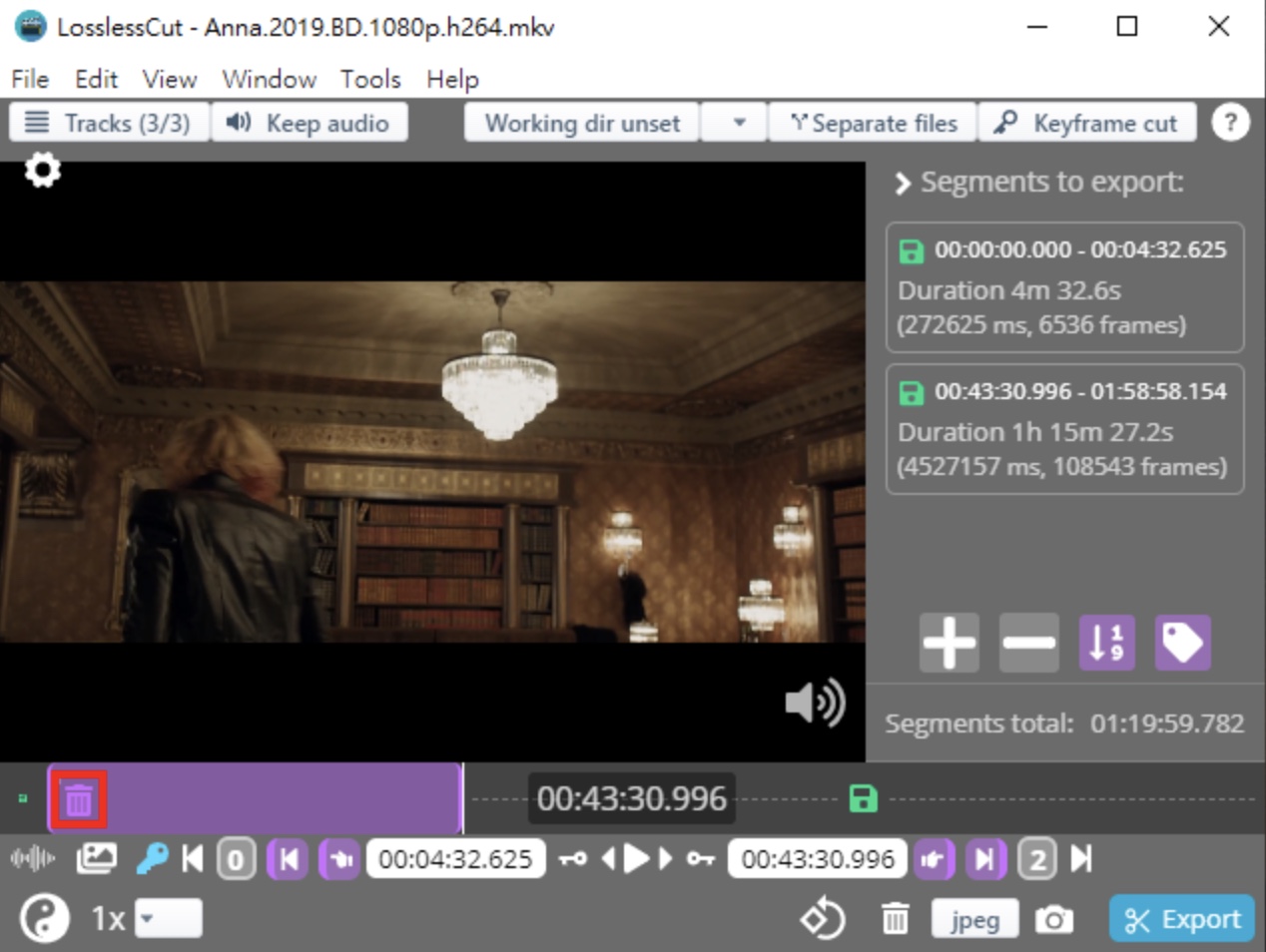Seek to the next keyframe
The image size is (1266, 952).
point(701,858)
